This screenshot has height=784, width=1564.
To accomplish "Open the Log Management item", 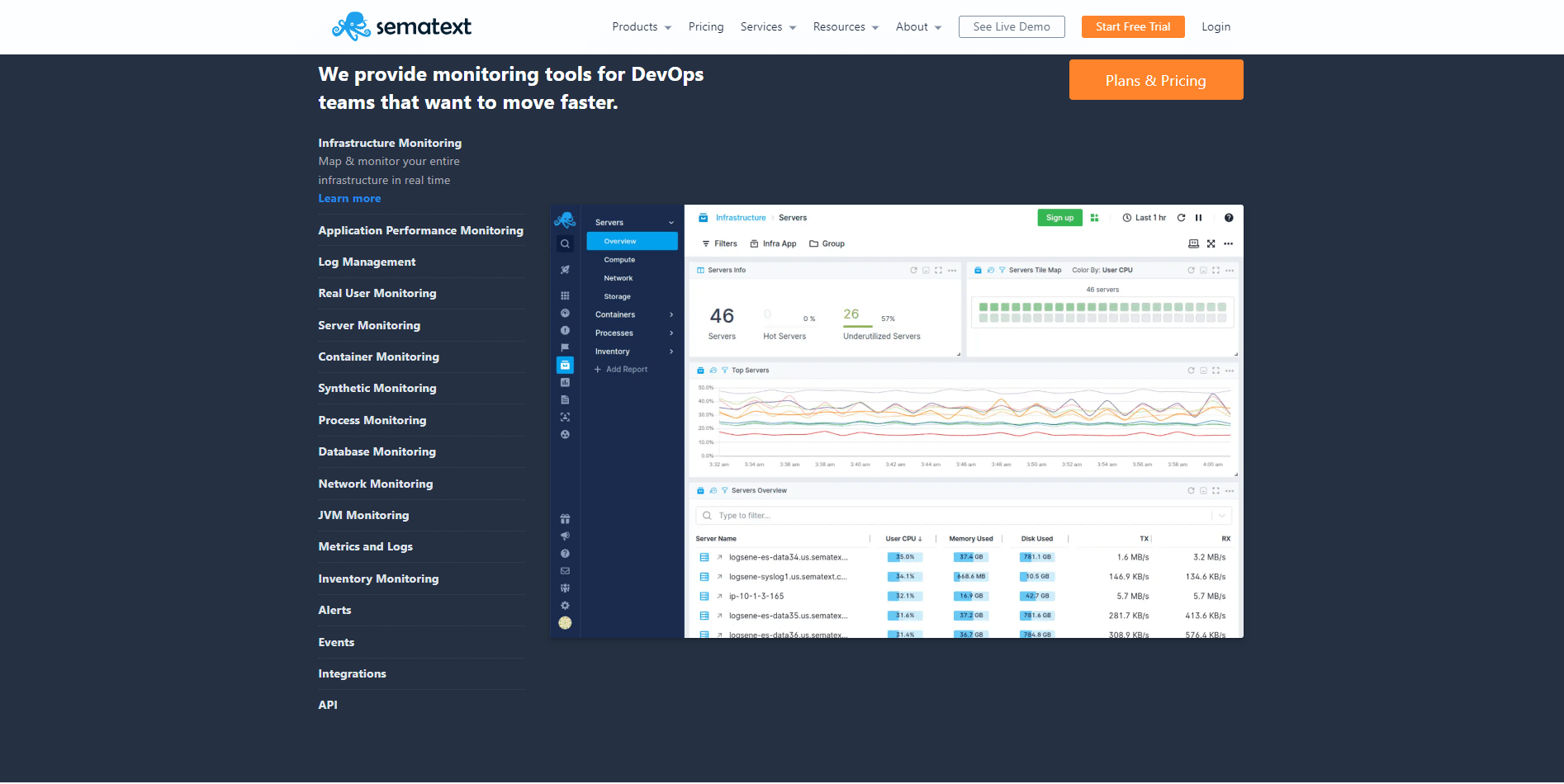I will click(x=367, y=262).
